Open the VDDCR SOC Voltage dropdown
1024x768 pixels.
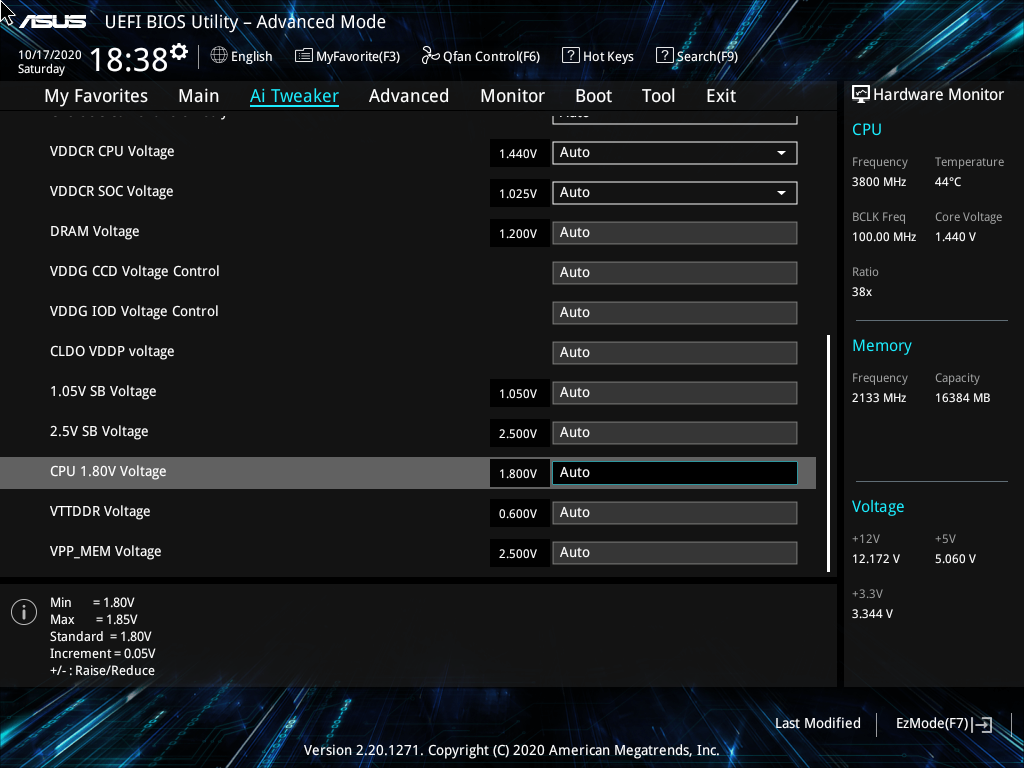point(675,193)
